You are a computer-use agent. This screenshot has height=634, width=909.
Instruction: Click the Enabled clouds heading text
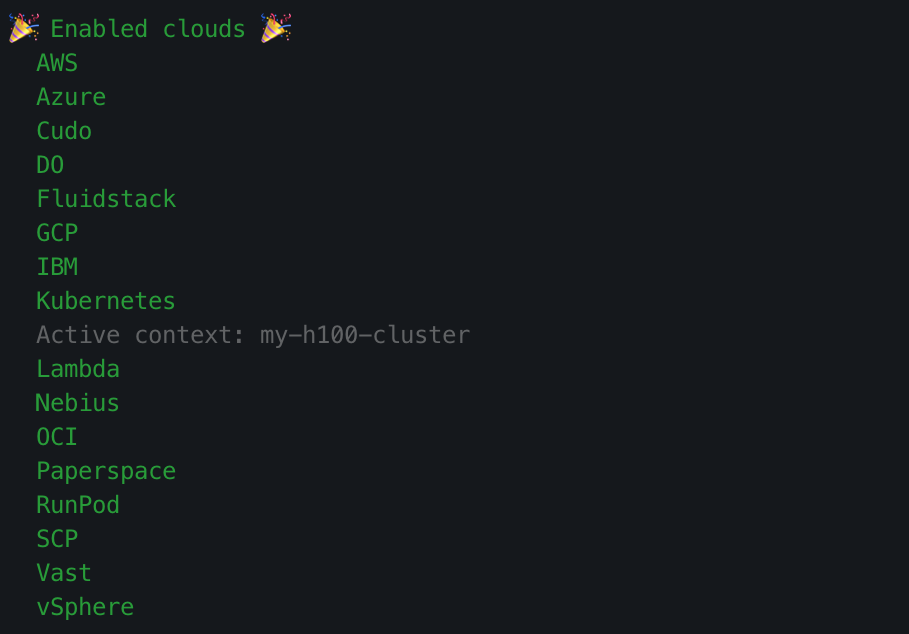148,29
